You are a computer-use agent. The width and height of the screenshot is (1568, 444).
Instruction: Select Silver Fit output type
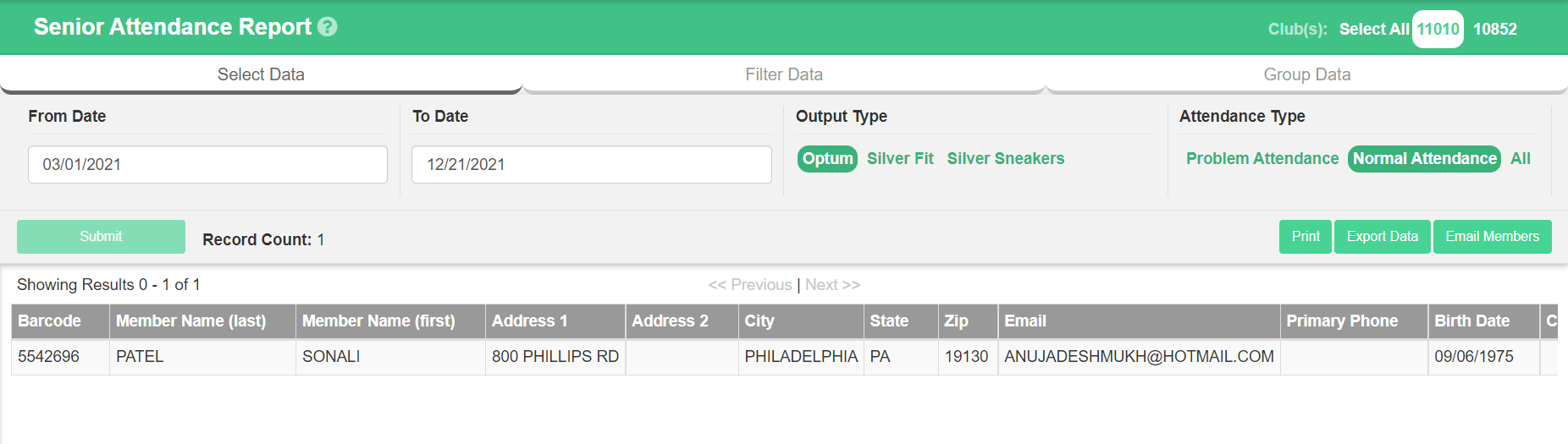click(900, 159)
